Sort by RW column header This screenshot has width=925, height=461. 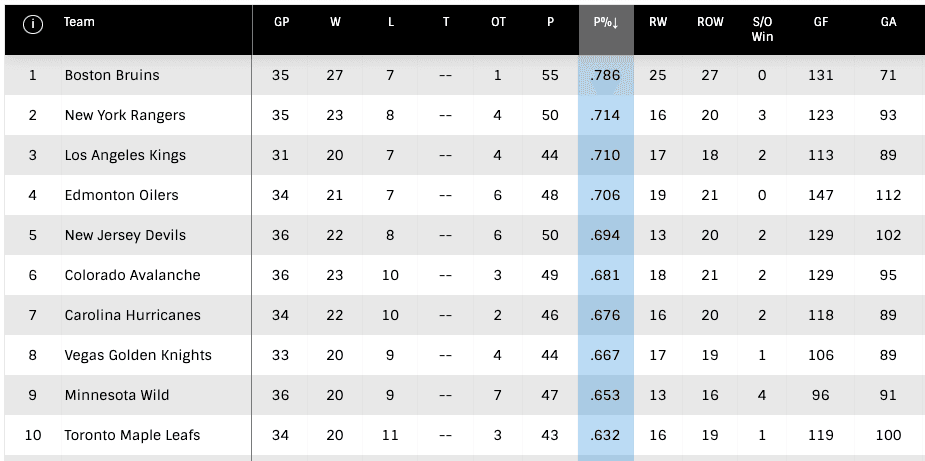[658, 22]
